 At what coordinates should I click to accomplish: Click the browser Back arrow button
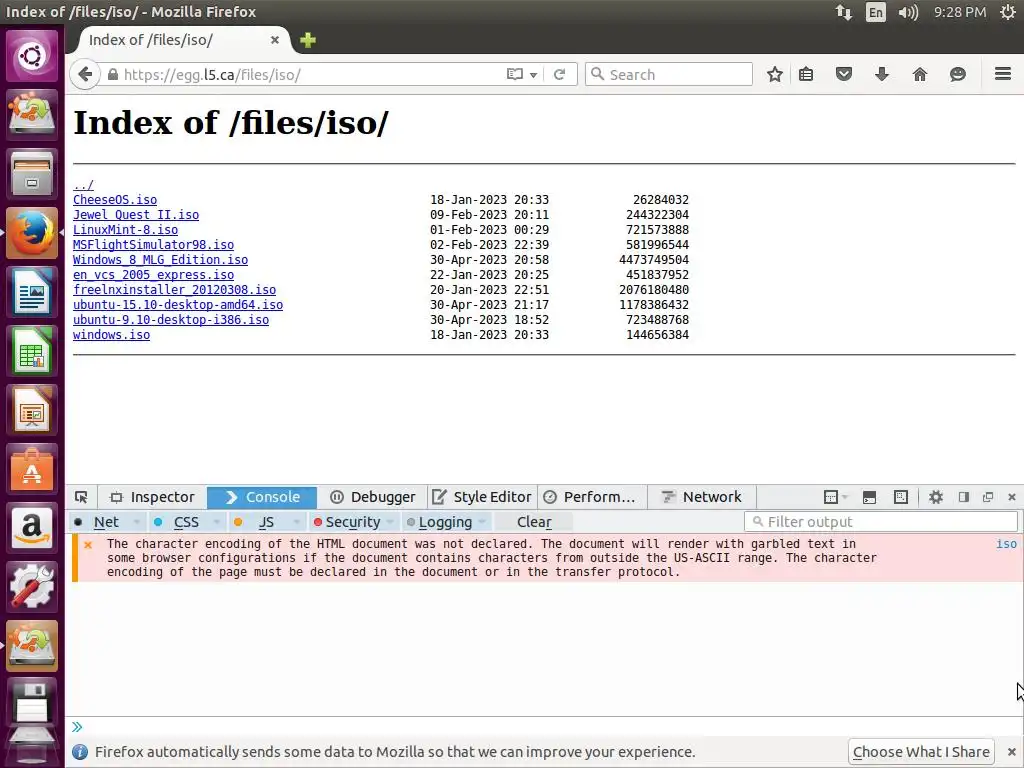point(85,74)
